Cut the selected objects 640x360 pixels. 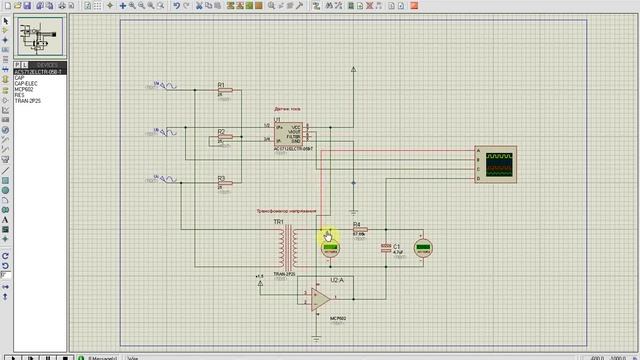[x=199, y=6]
